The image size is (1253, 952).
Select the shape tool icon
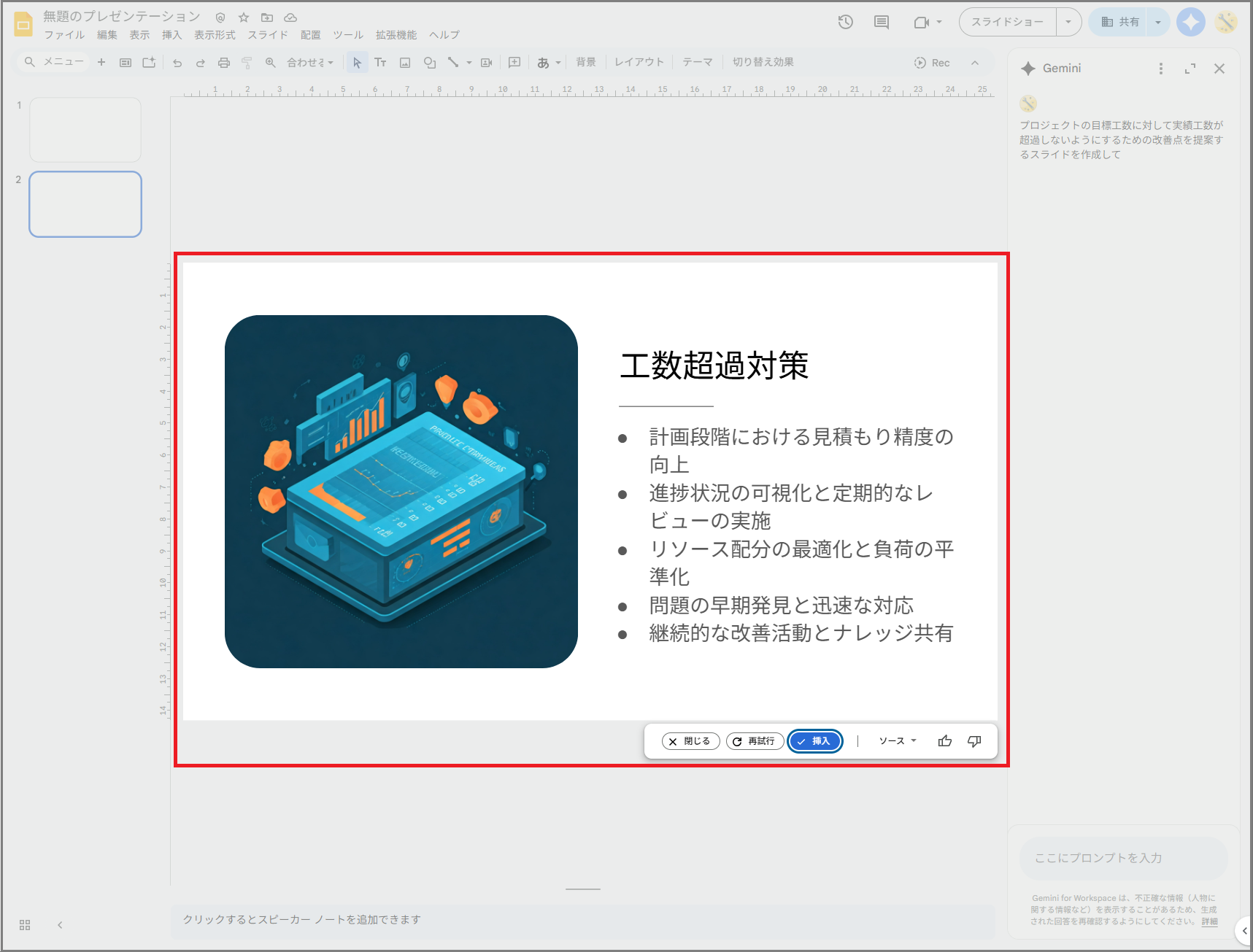430,63
